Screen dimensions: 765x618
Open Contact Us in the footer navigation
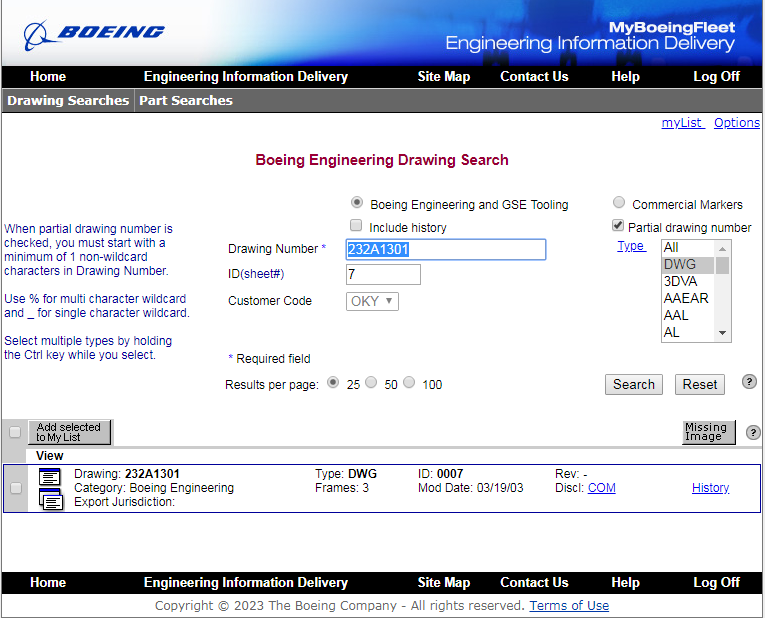[534, 582]
